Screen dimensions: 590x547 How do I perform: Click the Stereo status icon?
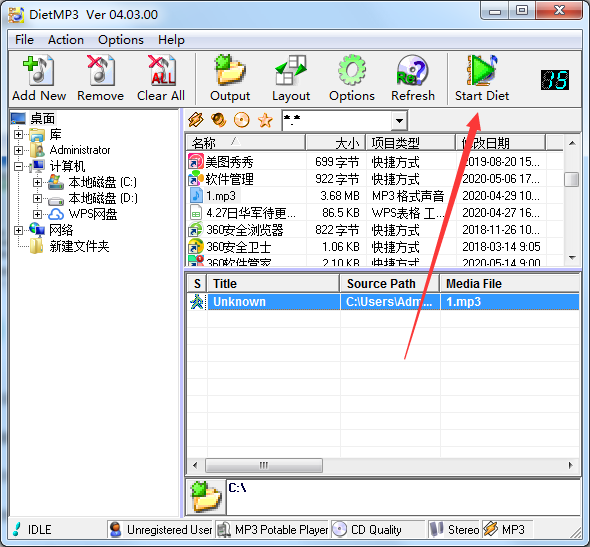(436, 530)
